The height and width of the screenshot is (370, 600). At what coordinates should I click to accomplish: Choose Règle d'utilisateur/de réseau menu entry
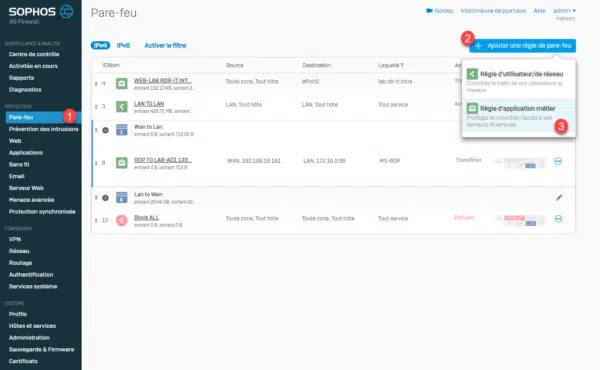click(x=518, y=81)
